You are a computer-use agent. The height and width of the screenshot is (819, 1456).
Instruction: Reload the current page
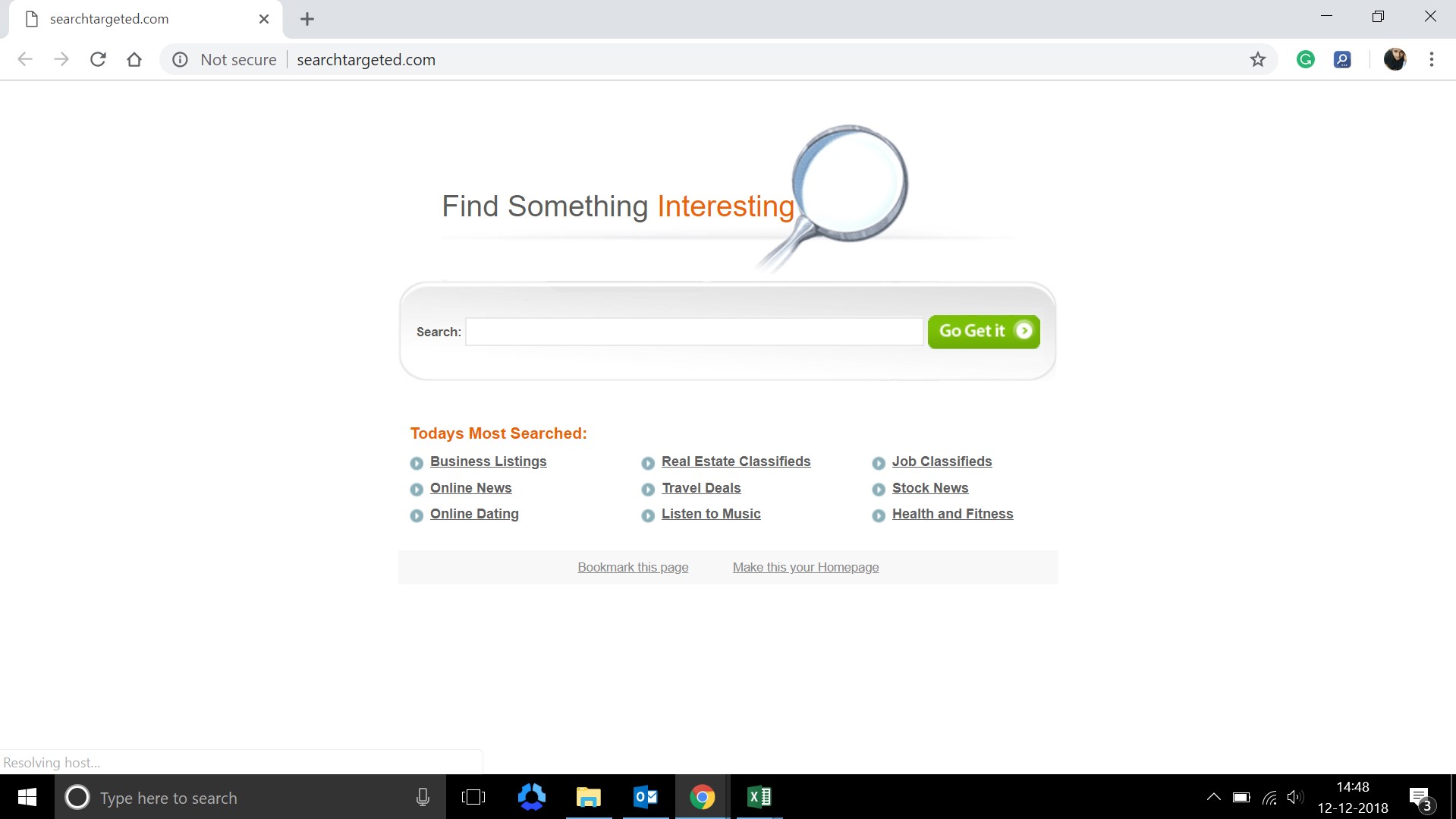tap(98, 59)
